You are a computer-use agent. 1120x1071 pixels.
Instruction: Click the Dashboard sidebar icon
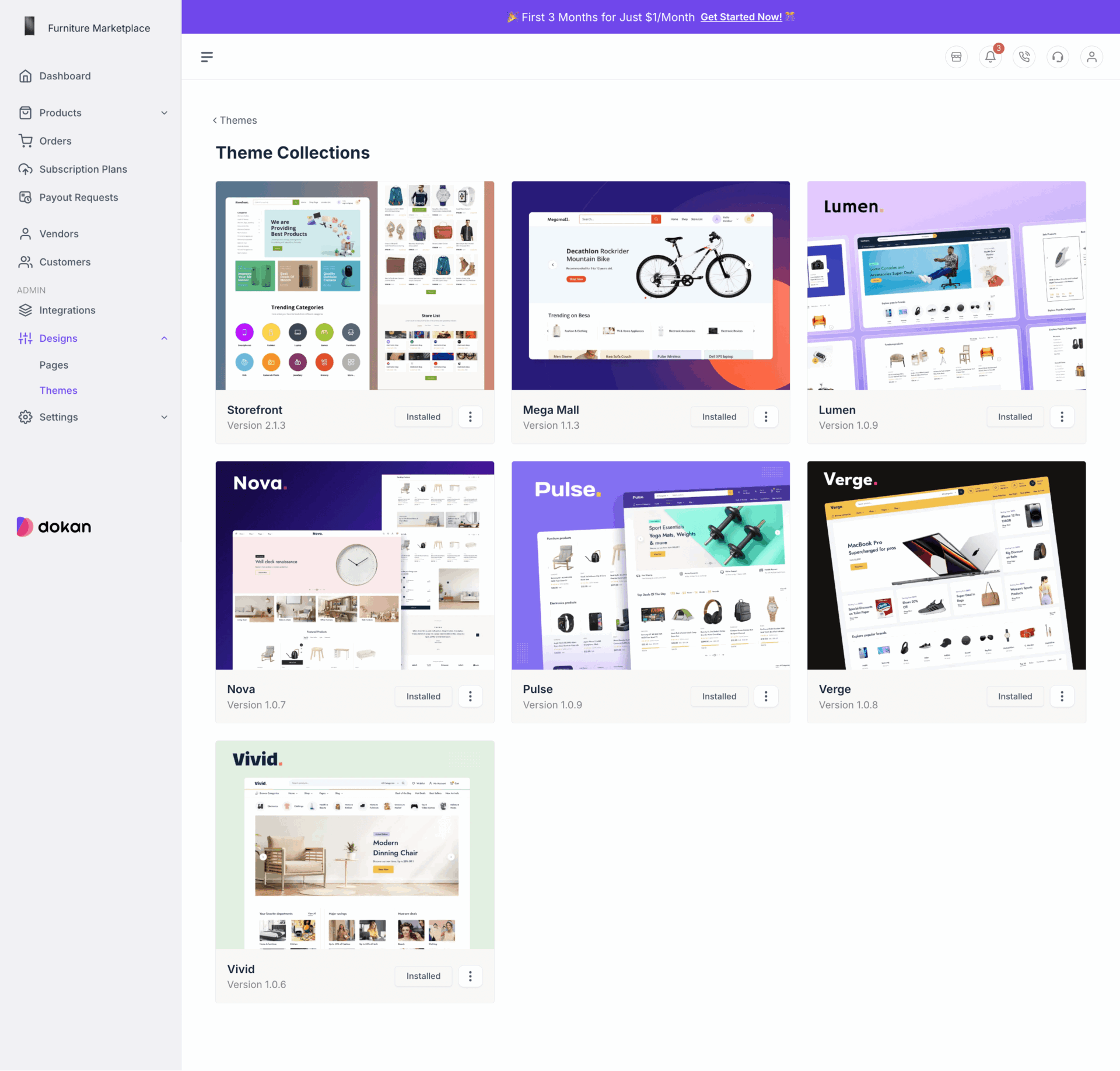(26, 76)
